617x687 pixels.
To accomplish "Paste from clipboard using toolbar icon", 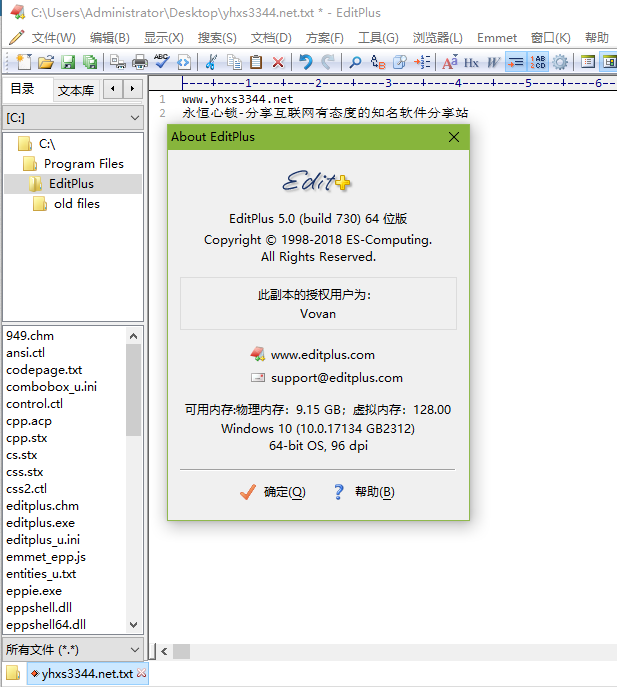I will coord(256,62).
